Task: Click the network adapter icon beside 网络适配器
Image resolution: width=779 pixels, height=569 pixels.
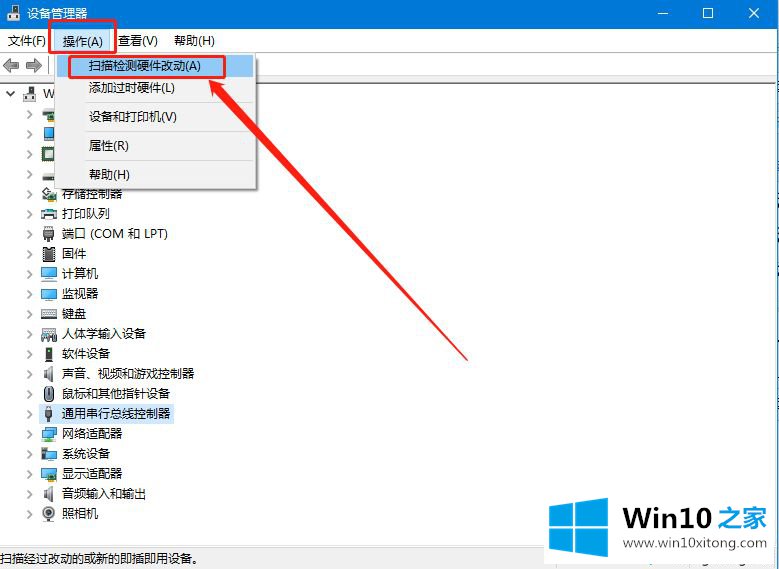Action: (x=49, y=434)
